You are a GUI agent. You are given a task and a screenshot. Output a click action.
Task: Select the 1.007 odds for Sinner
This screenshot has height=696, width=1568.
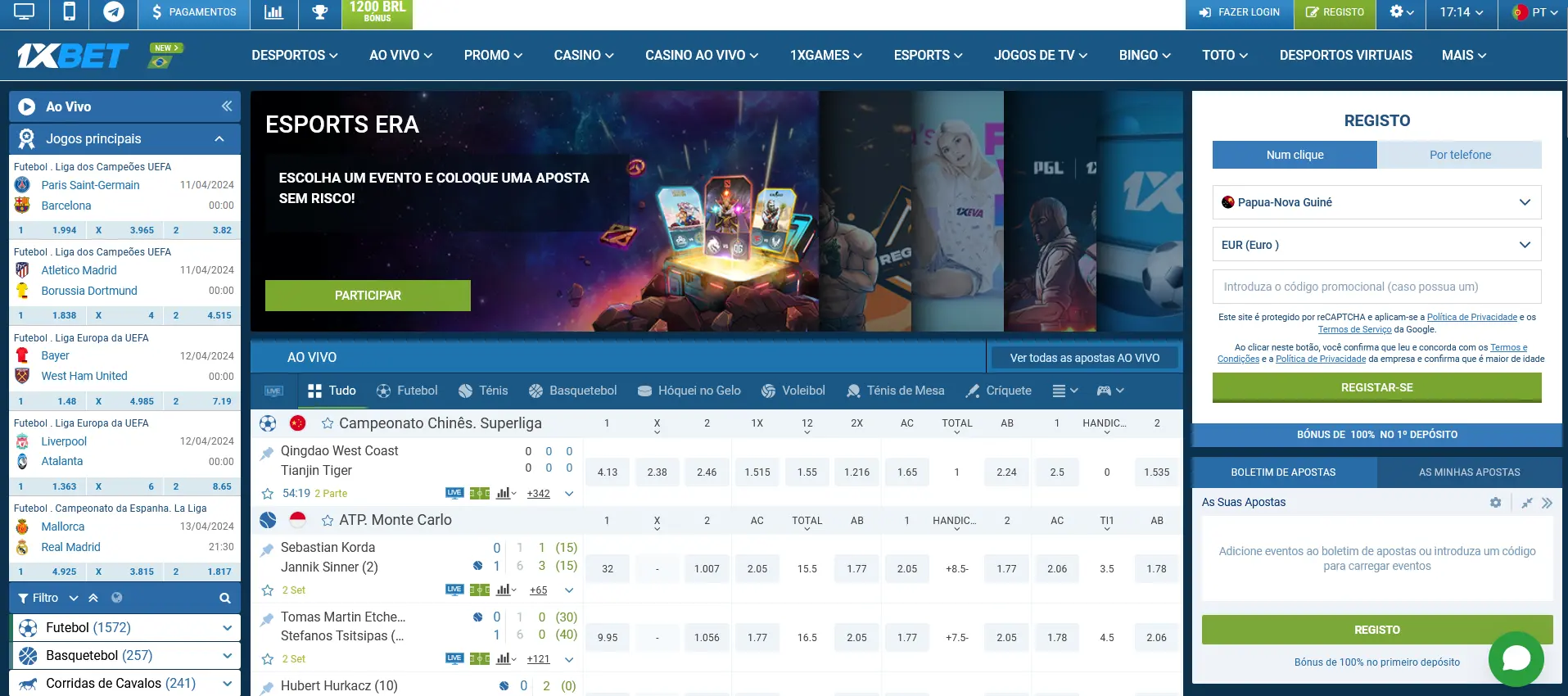point(707,569)
